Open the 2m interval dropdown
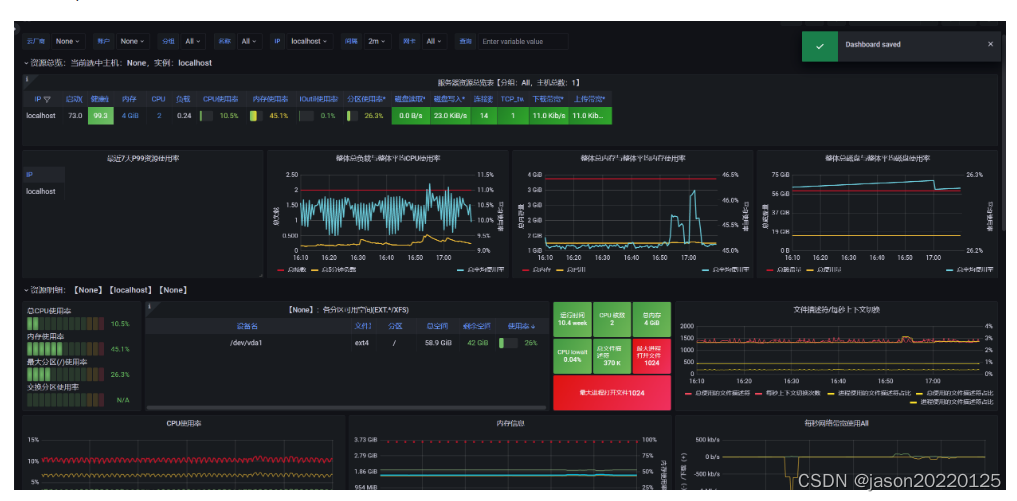 (377, 41)
